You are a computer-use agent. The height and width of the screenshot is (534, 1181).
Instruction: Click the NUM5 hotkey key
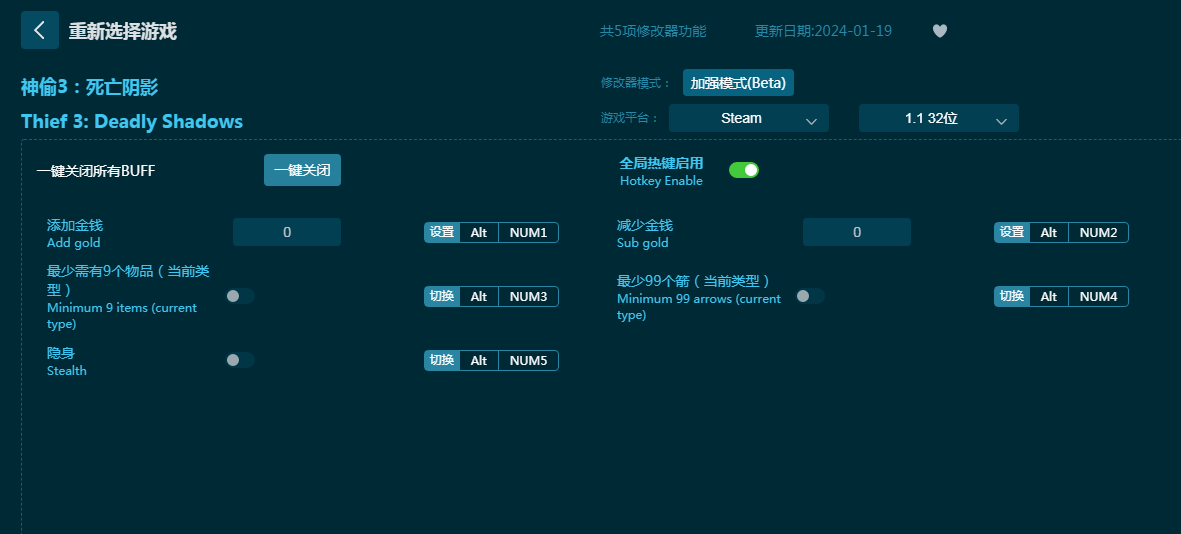pyautogui.click(x=528, y=360)
